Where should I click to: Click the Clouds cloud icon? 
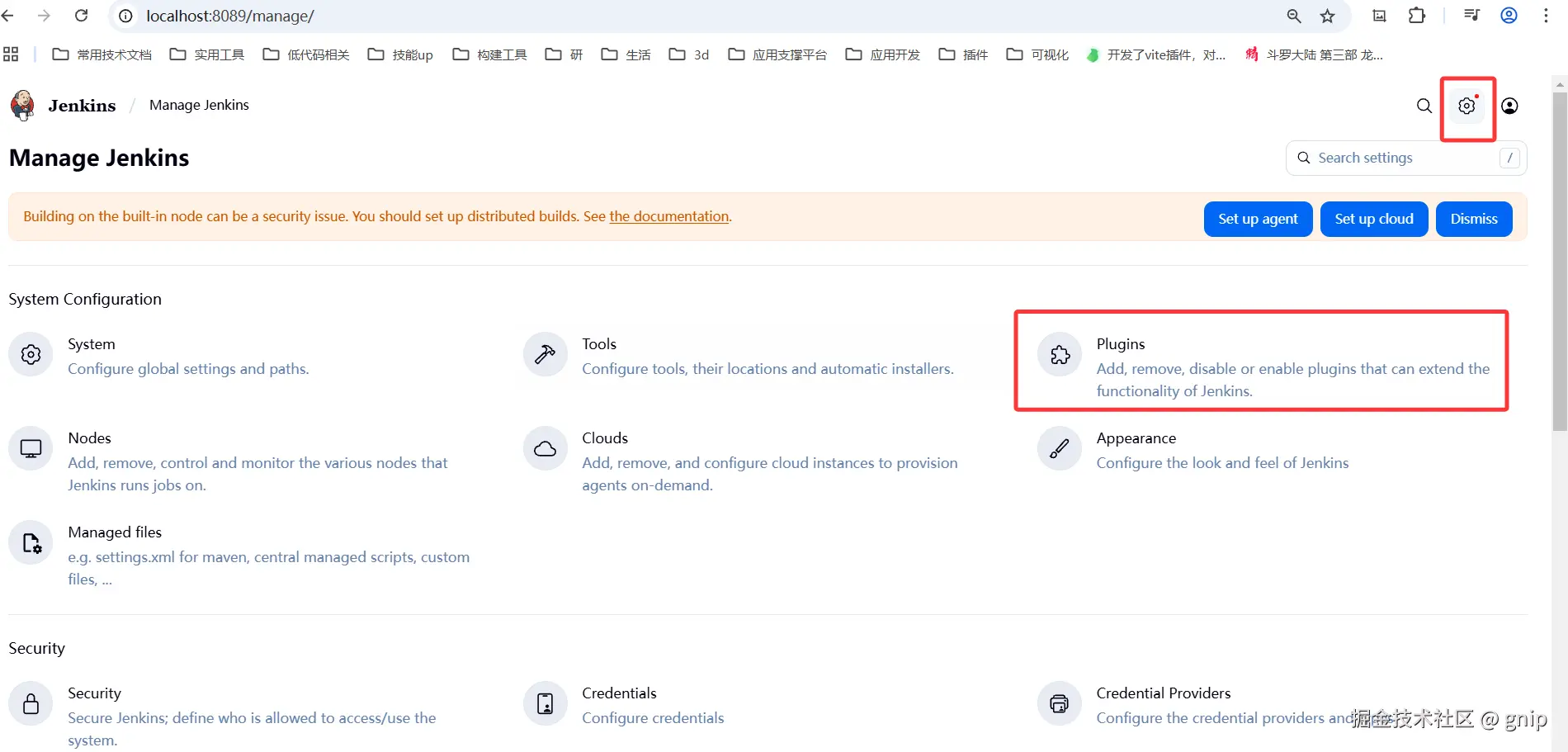coord(545,449)
